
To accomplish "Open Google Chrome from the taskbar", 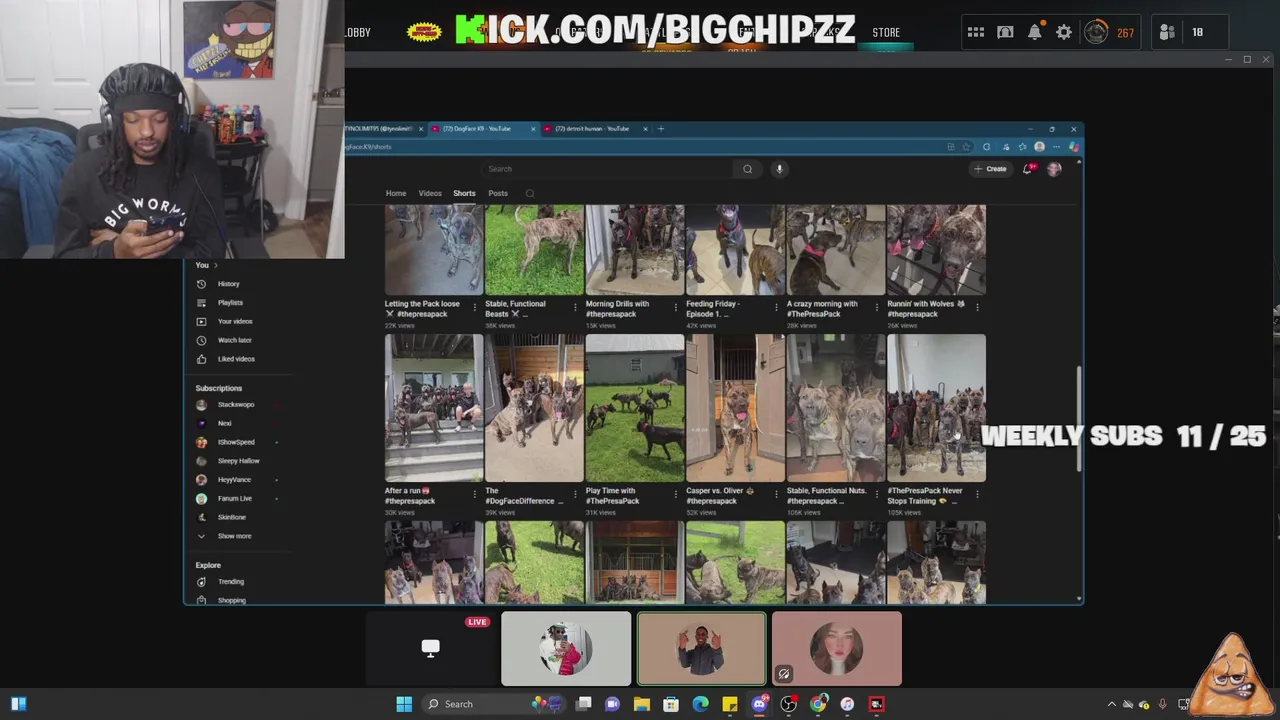I will (818, 704).
